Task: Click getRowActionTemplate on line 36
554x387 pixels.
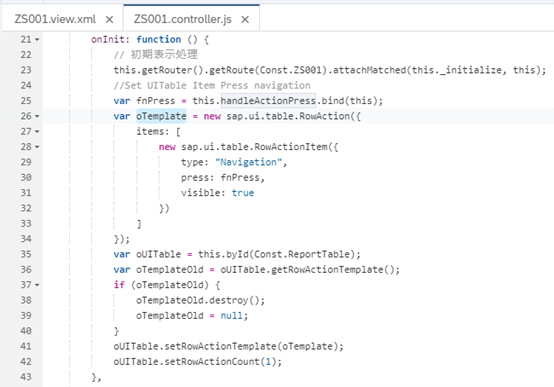Action: 327,270
